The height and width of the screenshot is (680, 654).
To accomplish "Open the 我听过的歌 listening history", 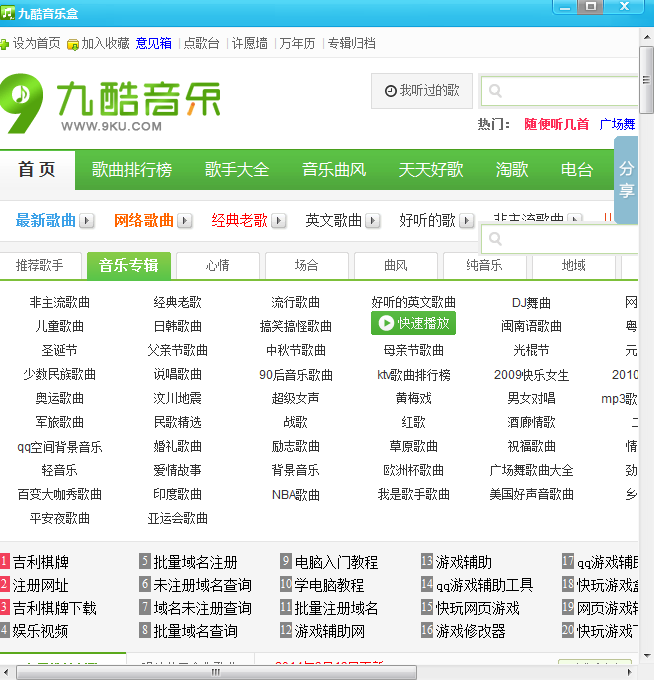I will coord(421,91).
